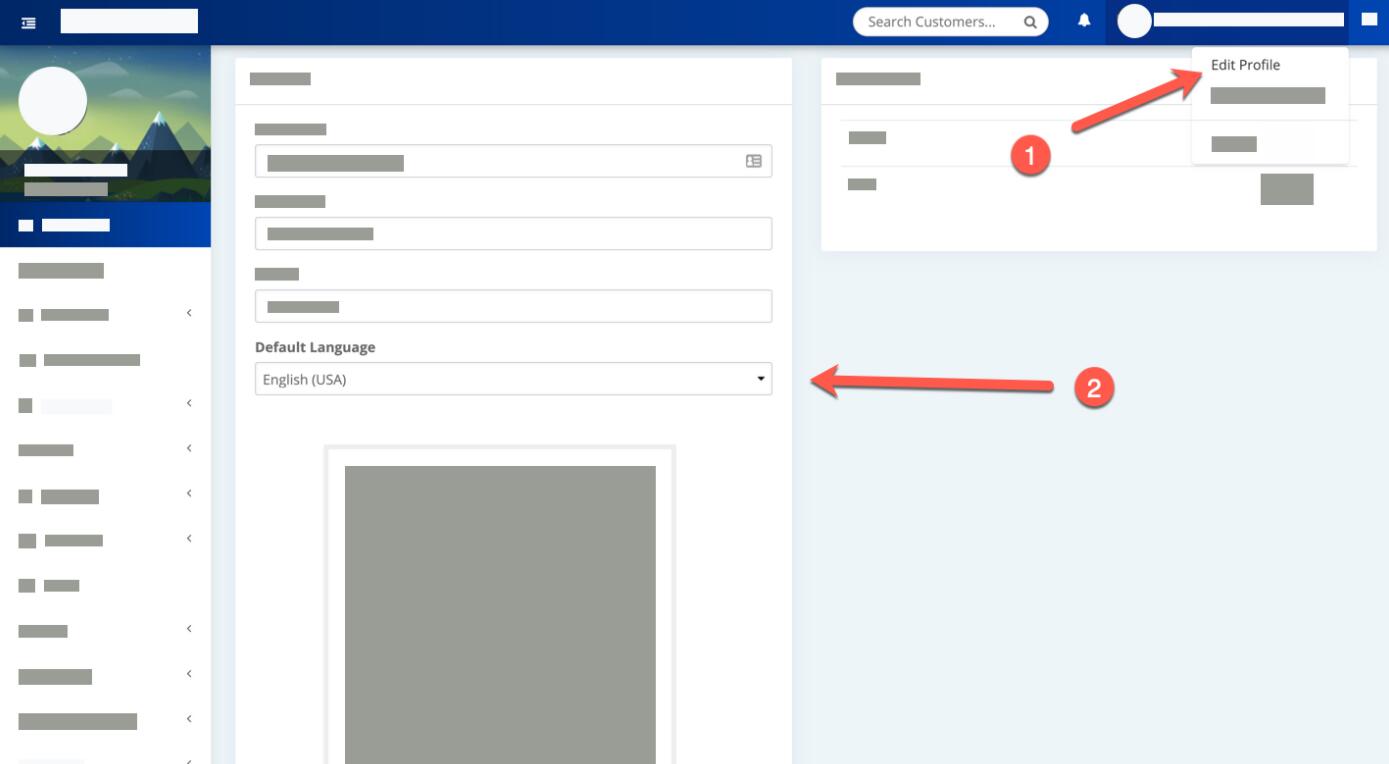1389x764 pixels.
Task: Expand the second sidebar item with a chevron
Action: 104,406
